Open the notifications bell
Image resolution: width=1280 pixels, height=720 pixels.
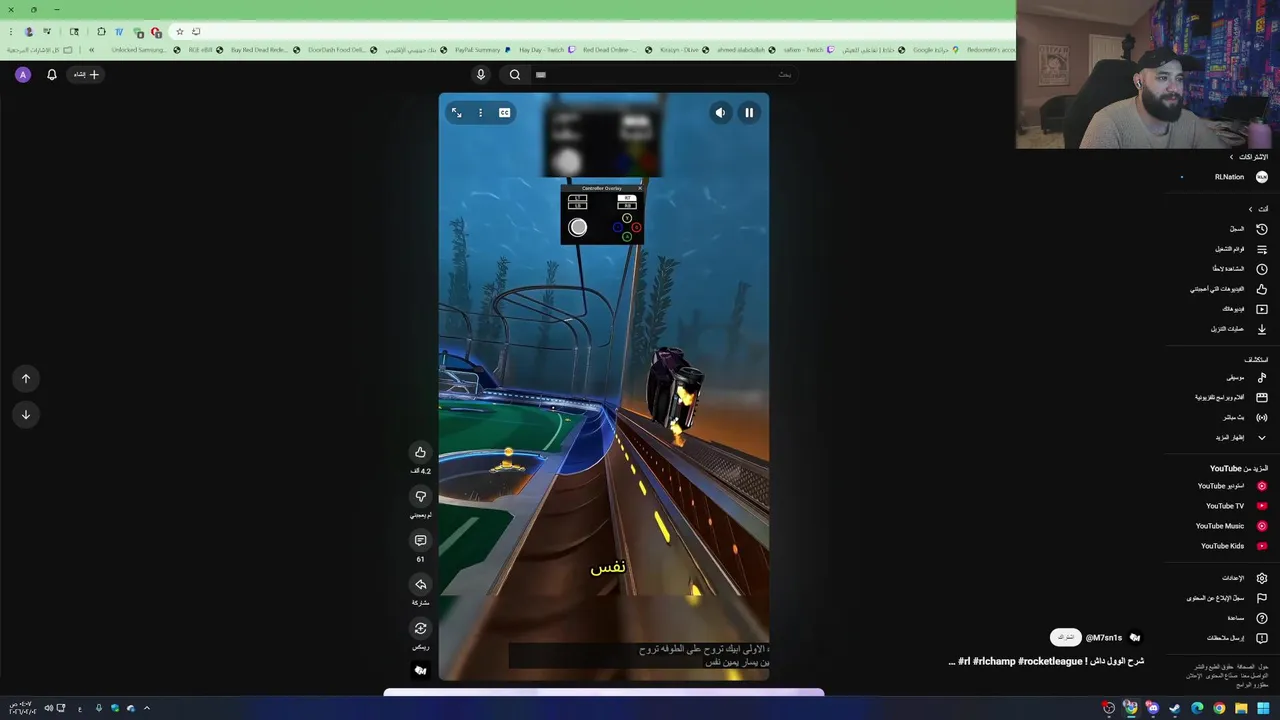[52, 74]
